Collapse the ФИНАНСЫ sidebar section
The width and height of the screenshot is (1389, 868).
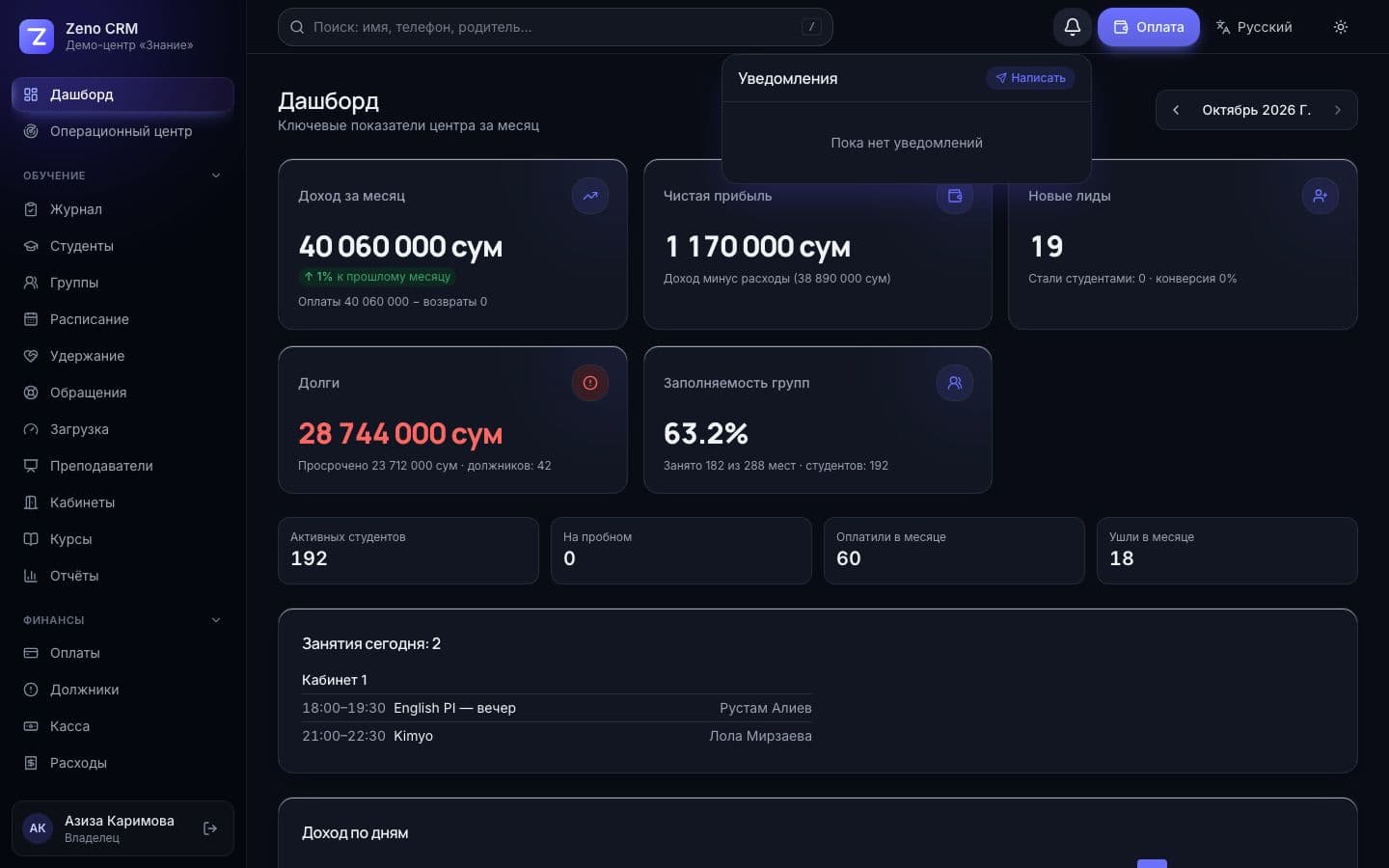click(x=216, y=620)
